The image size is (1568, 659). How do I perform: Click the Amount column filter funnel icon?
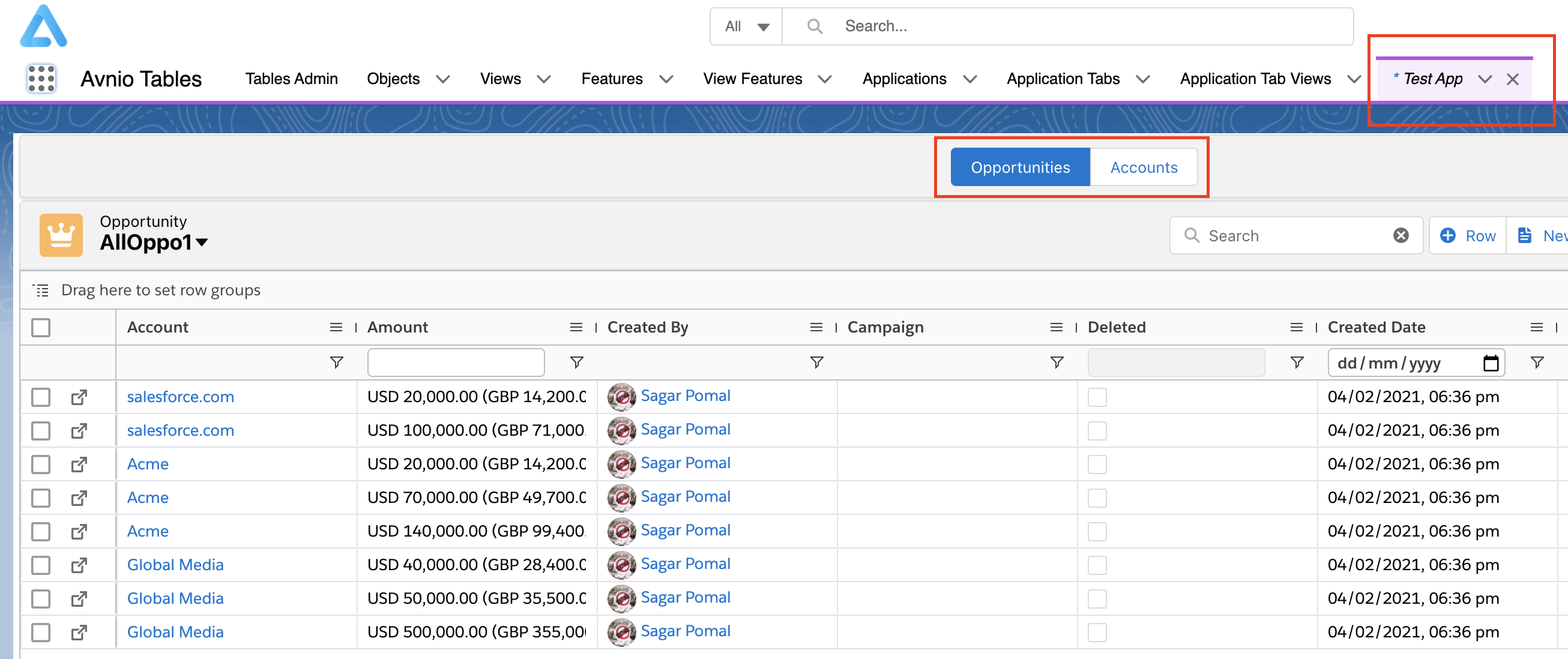pos(576,363)
